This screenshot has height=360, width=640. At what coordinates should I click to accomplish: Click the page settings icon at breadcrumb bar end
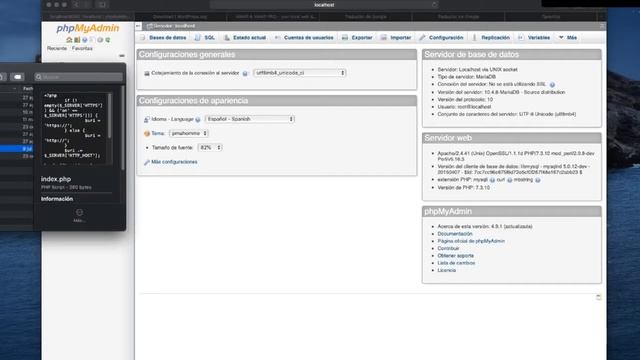coord(602,26)
